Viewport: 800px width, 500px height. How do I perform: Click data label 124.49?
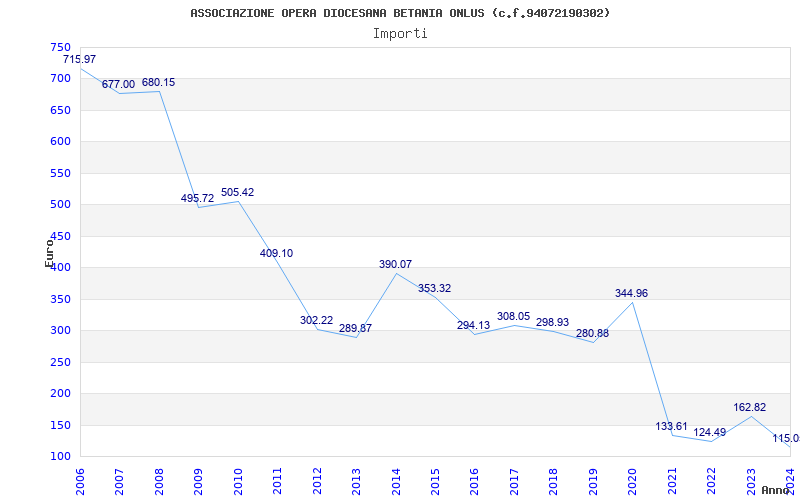coord(710,432)
